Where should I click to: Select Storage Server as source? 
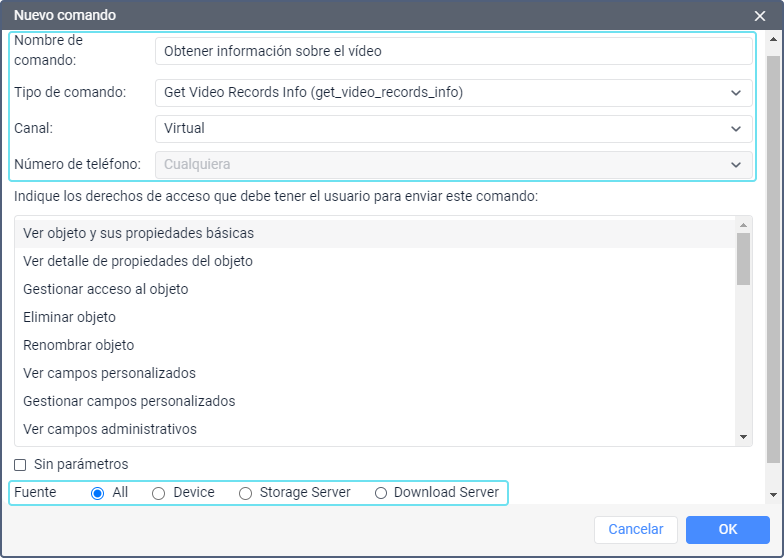pyautogui.click(x=246, y=493)
